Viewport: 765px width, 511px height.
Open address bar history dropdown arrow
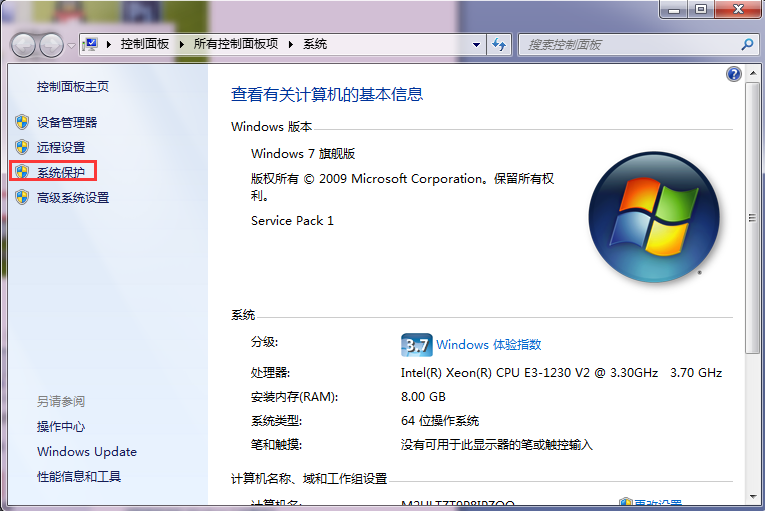coord(476,45)
